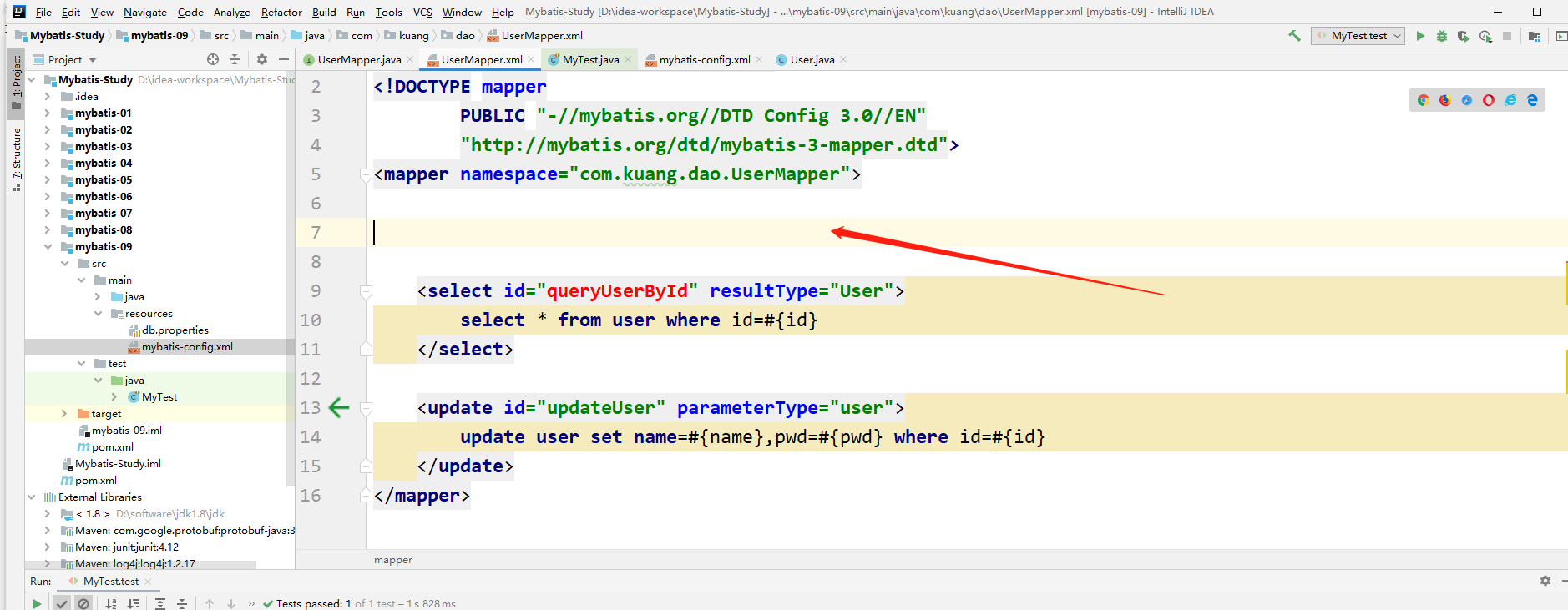The width and height of the screenshot is (1568, 610).
Task: Collapse the resources folder
Action: point(98,314)
